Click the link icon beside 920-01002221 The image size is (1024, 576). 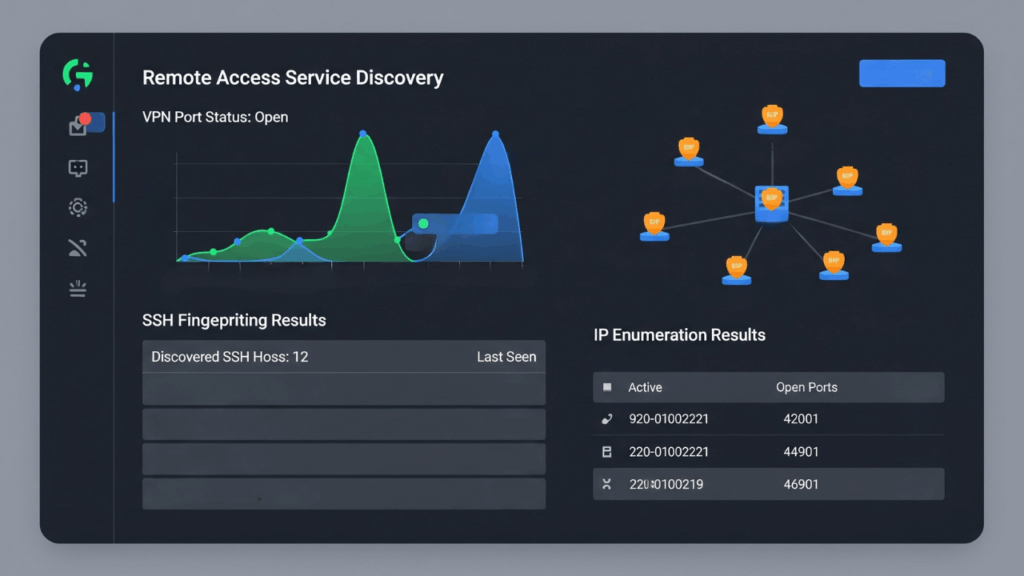(x=607, y=419)
